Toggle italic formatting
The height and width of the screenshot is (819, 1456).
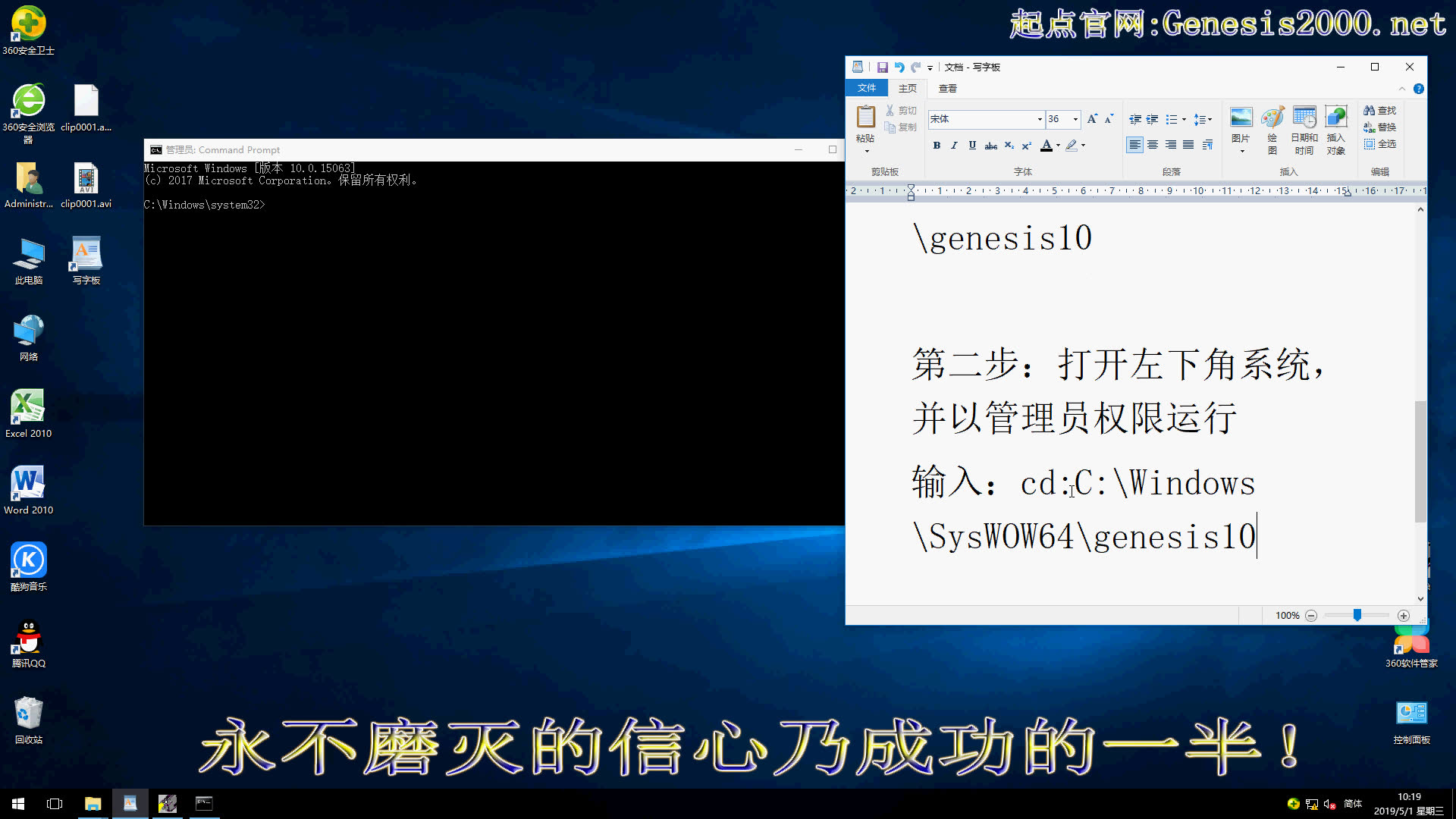954,145
